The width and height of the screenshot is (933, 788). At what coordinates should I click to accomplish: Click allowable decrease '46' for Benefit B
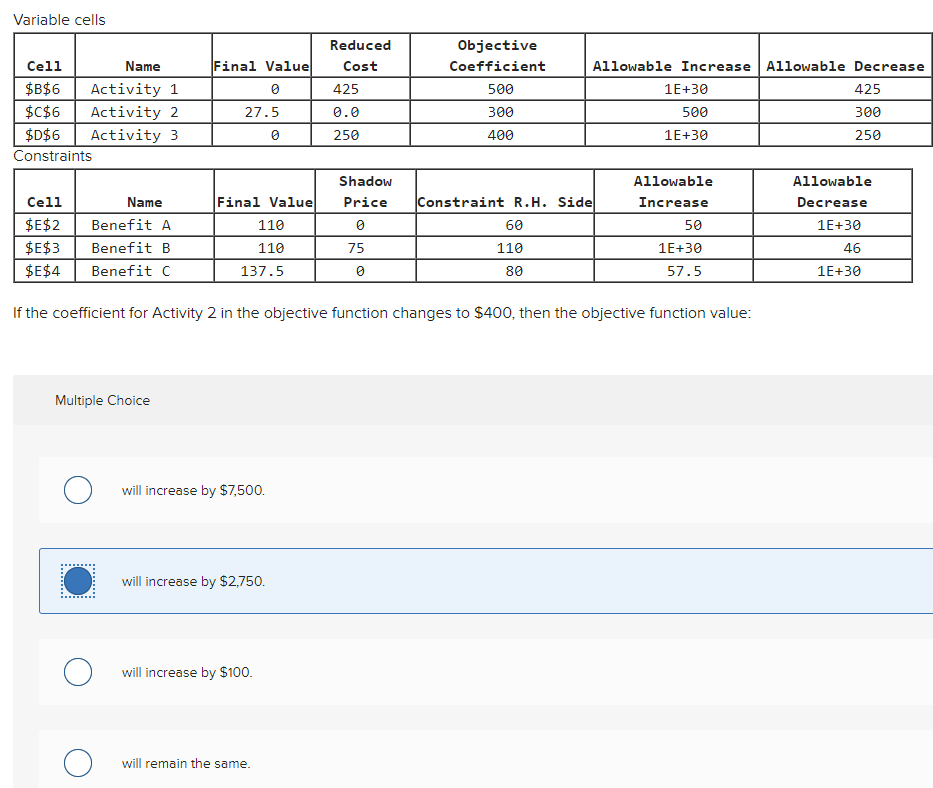click(852, 248)
